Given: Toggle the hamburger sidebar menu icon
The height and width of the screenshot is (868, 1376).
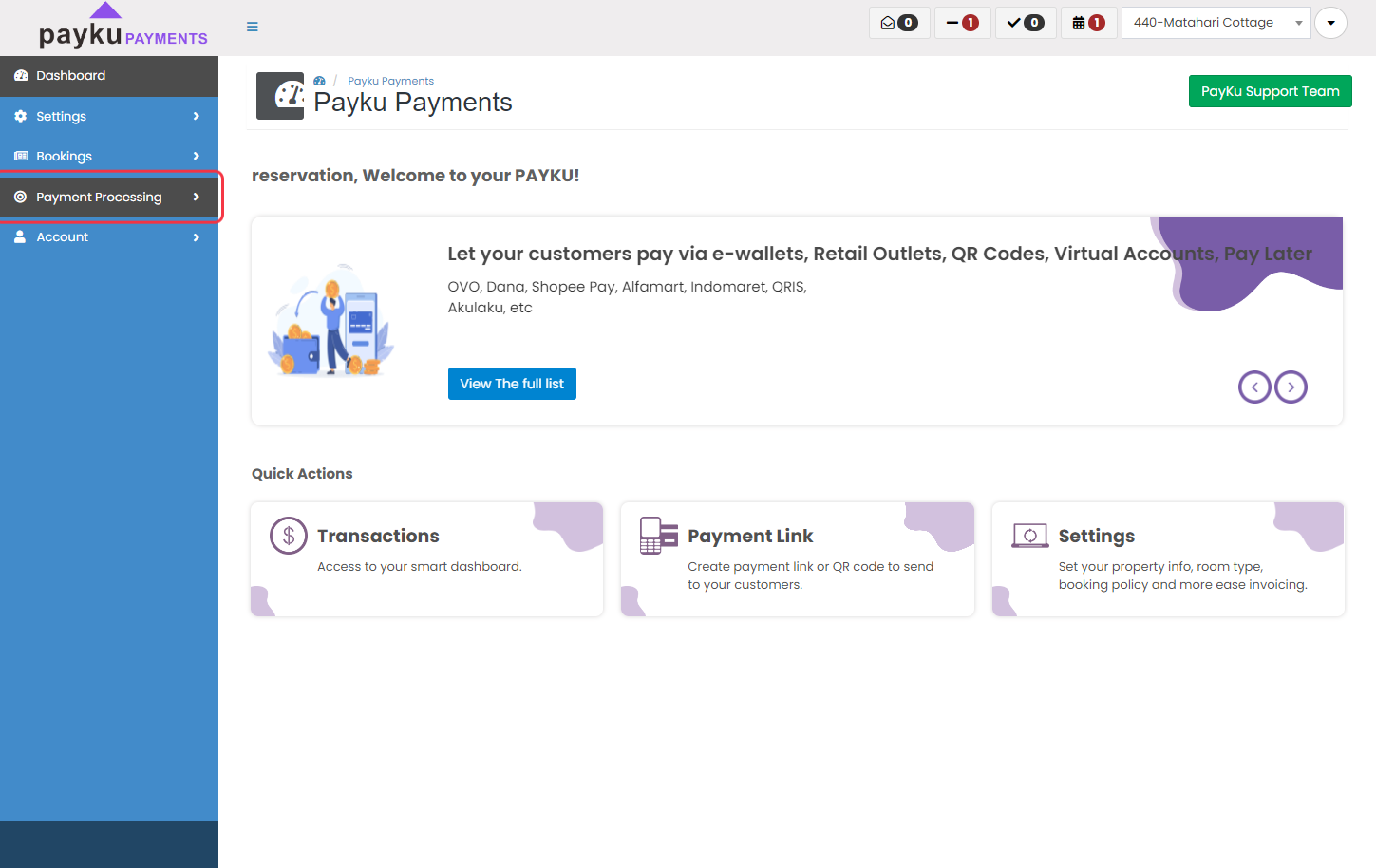Looking at the screenshot, I should 253,27.
